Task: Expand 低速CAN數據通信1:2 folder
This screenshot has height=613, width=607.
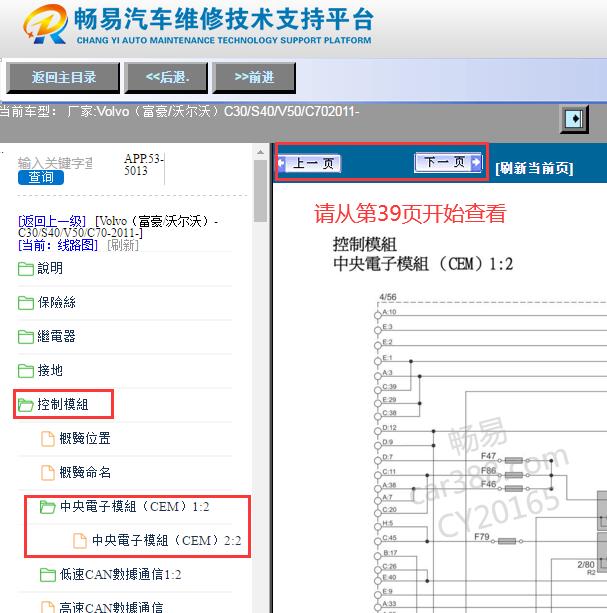Action: [120, 575]
